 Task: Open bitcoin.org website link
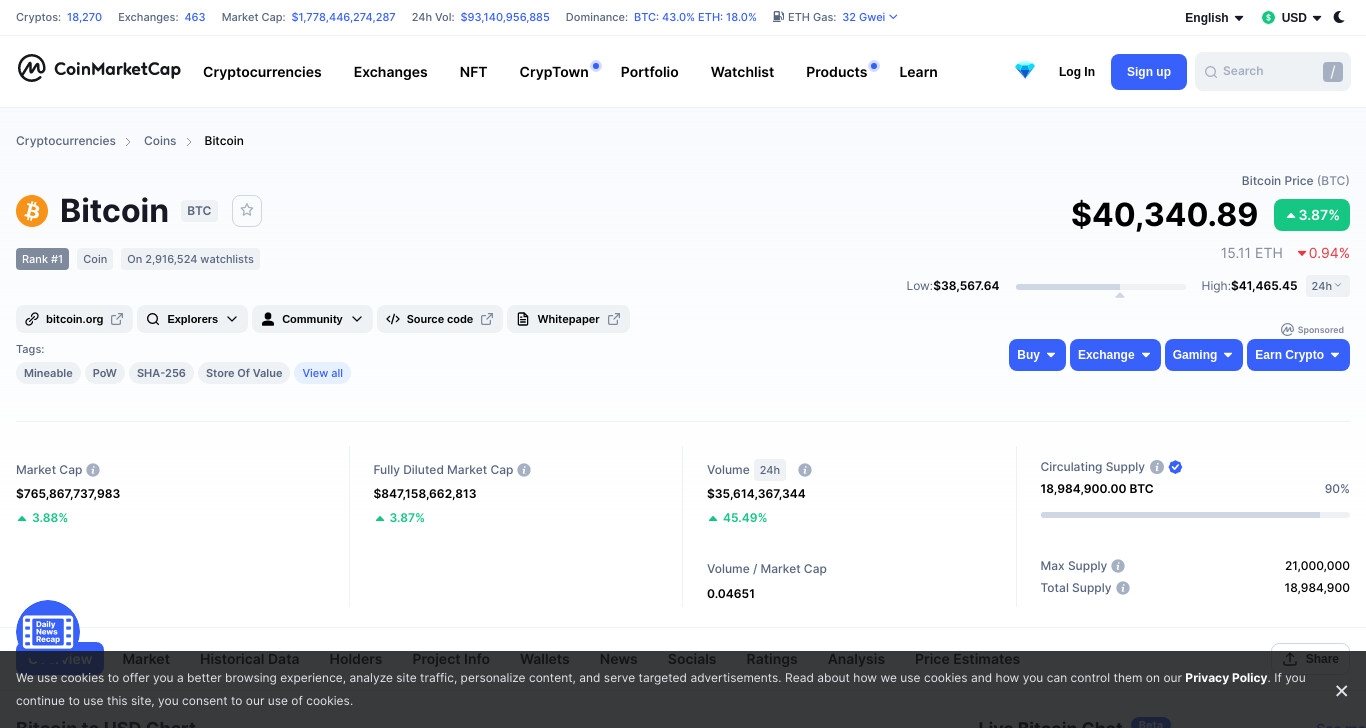click(74, 319)
